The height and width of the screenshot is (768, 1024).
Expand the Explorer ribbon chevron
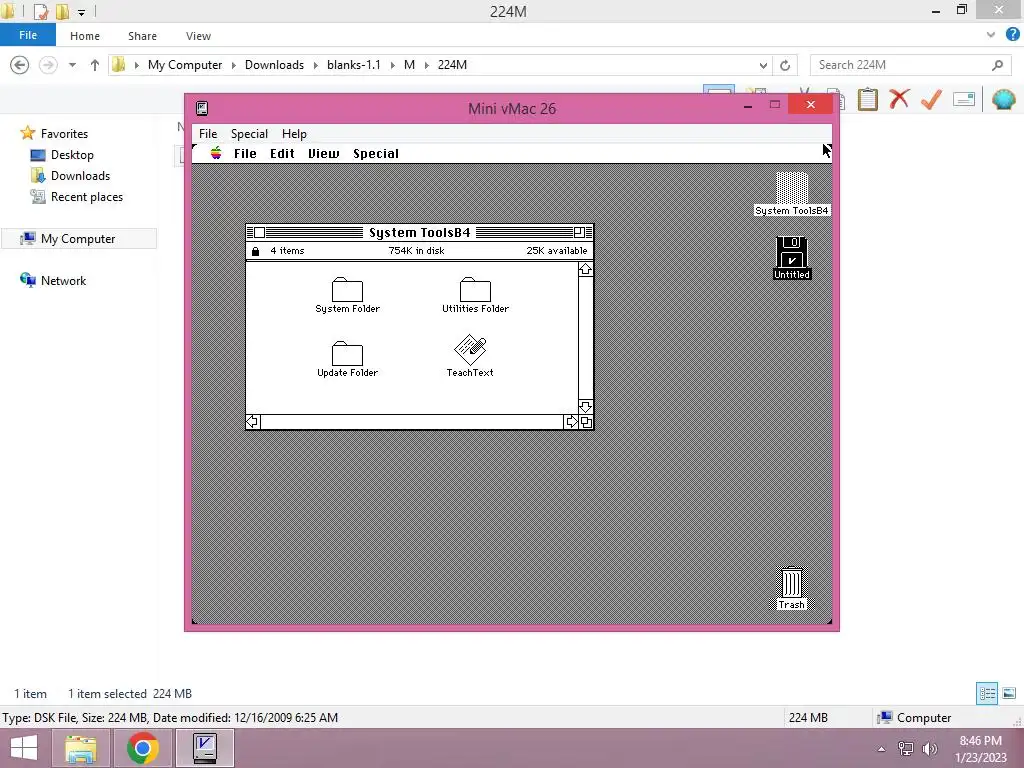click(991, 35)
